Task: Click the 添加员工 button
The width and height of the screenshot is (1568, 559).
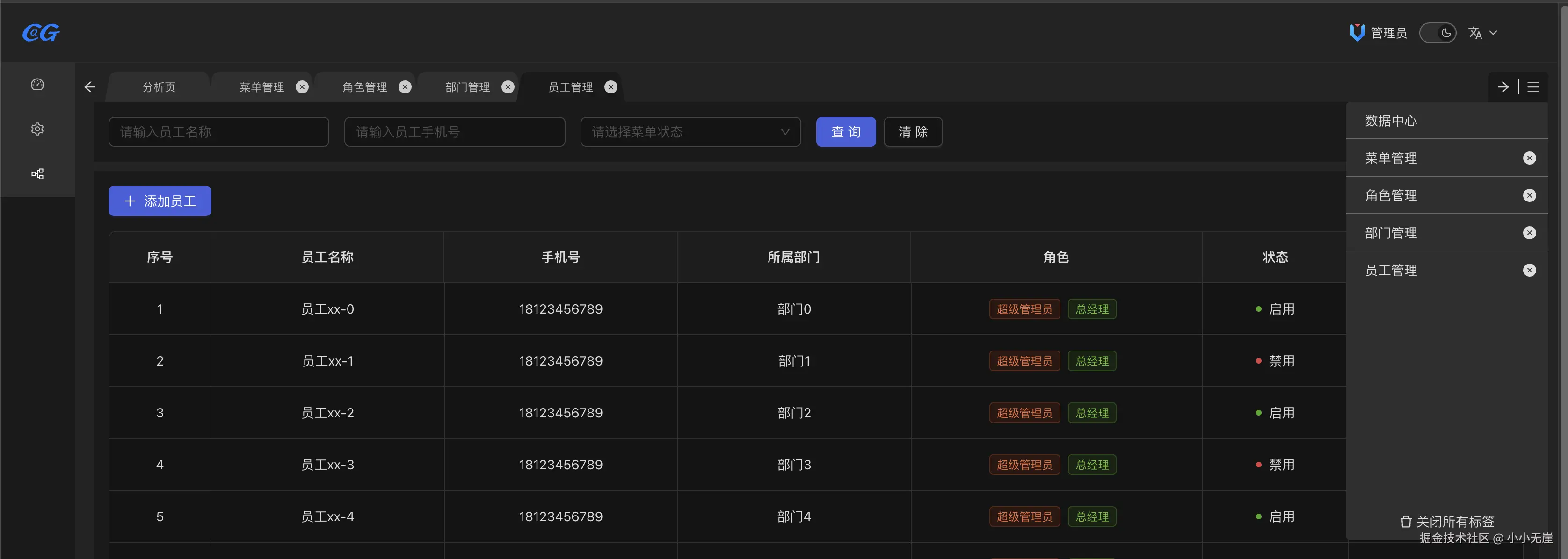Action: click(x=160, y=201)
